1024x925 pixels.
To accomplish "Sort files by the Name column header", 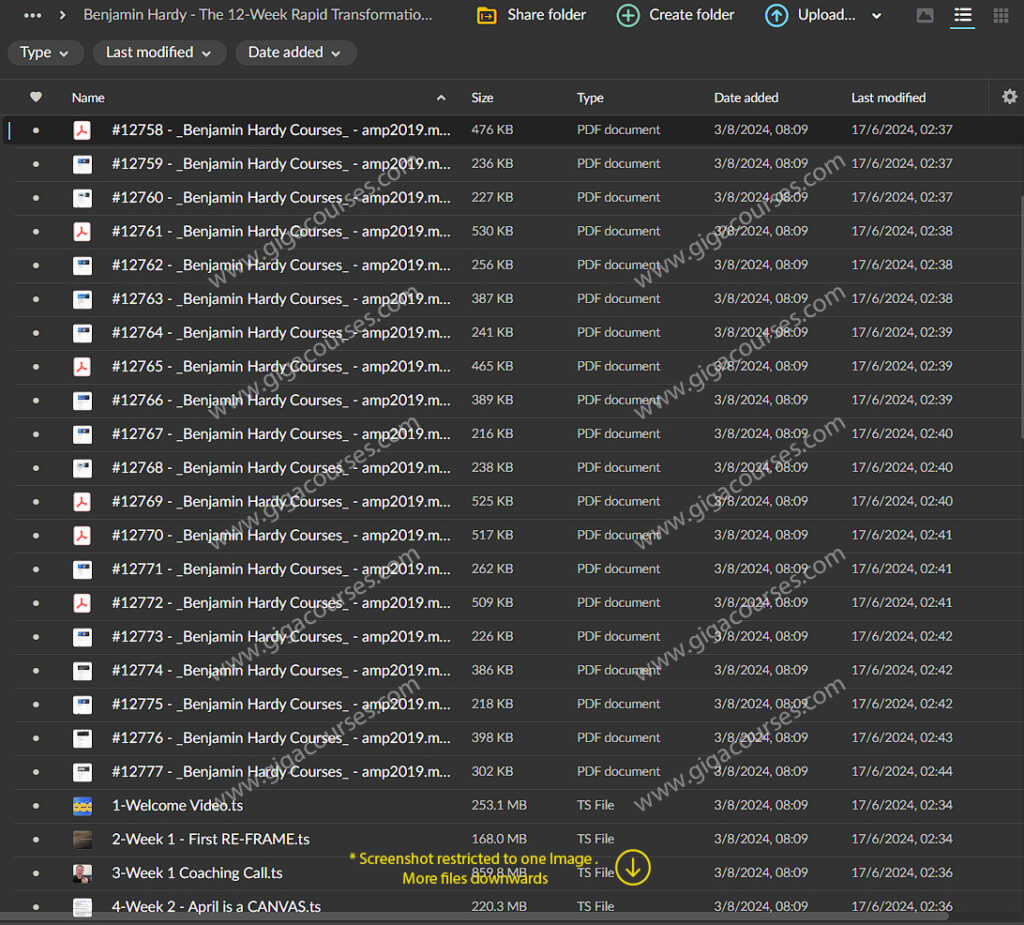I will point(88,98).
